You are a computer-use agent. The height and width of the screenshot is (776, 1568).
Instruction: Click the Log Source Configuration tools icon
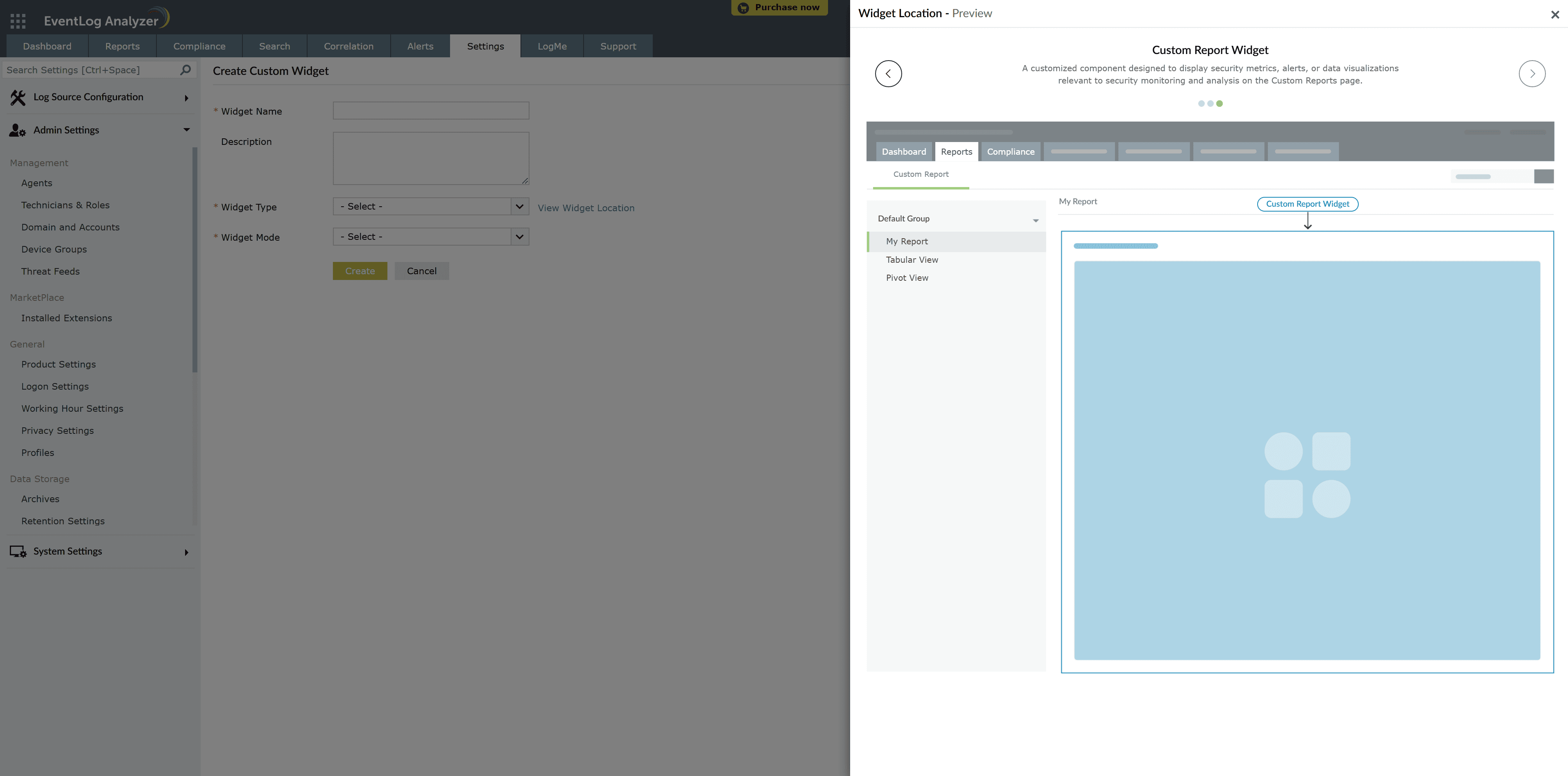click(18, 97)
